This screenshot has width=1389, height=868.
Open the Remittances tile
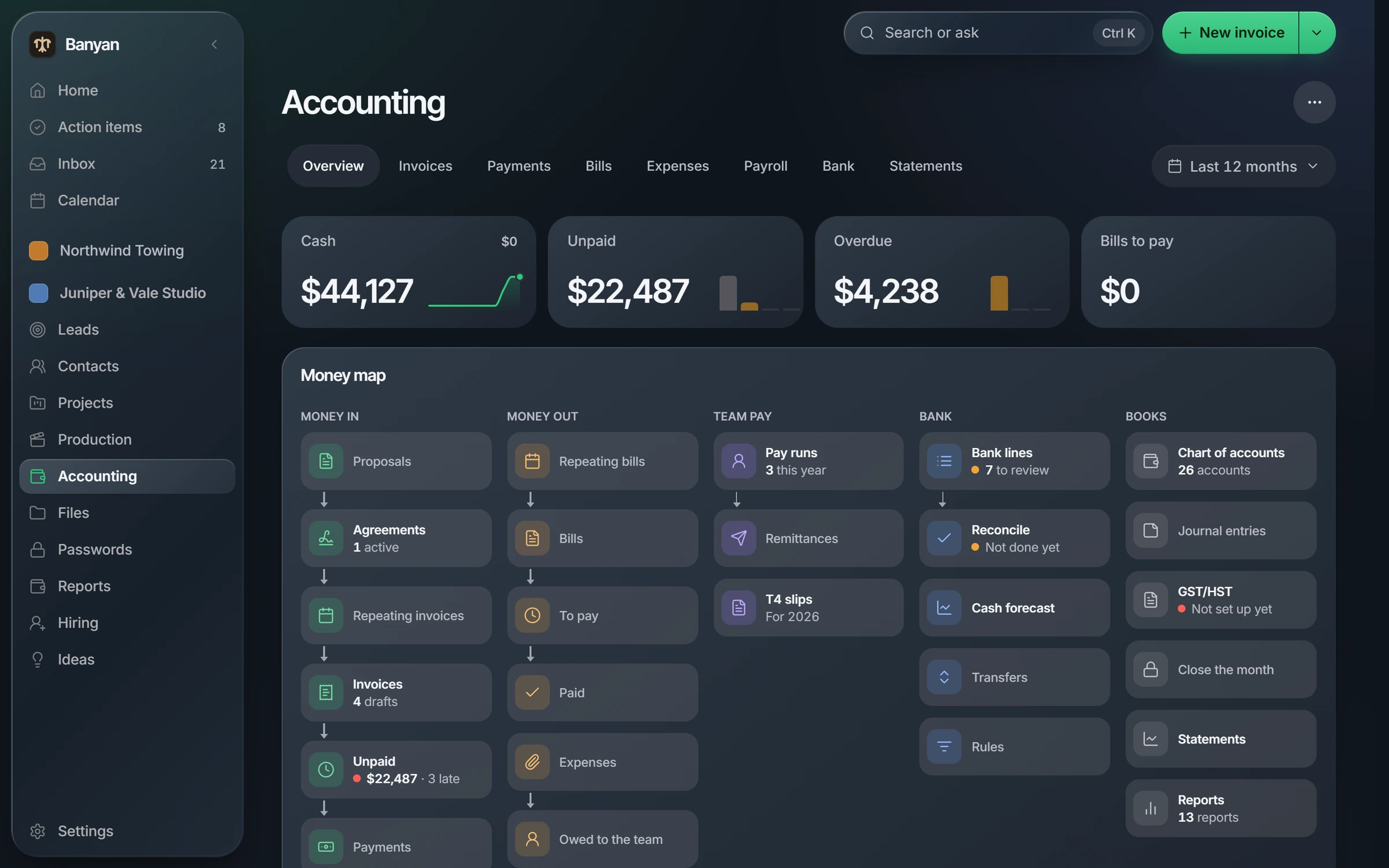point(809,538)
